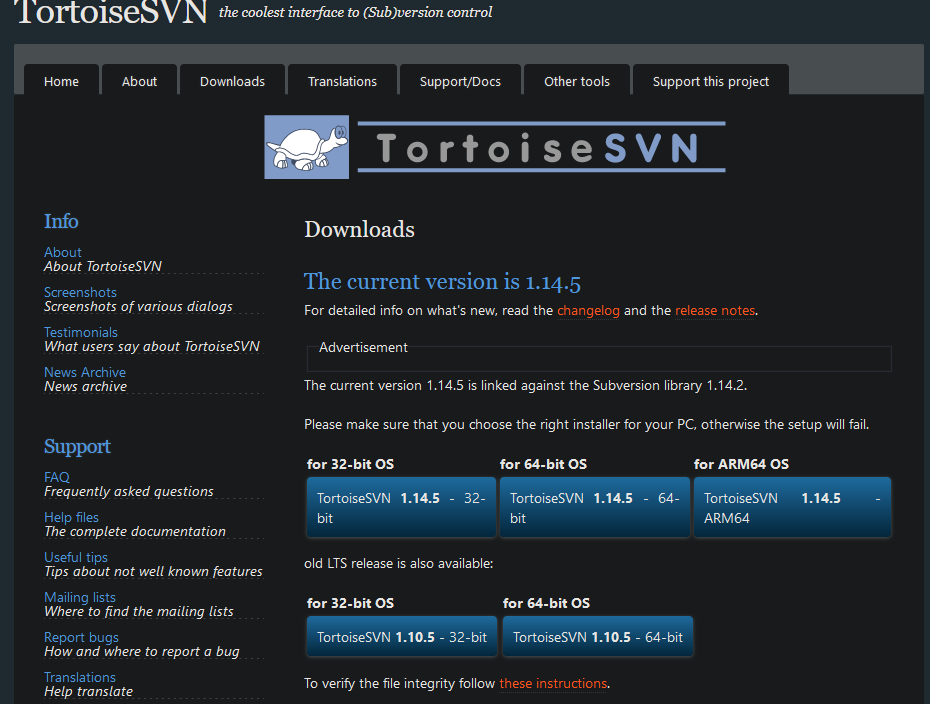Image resolution: width=930 pixels, height=704 pixels.
Task: Open the release notes link
Action: [715, 310]
